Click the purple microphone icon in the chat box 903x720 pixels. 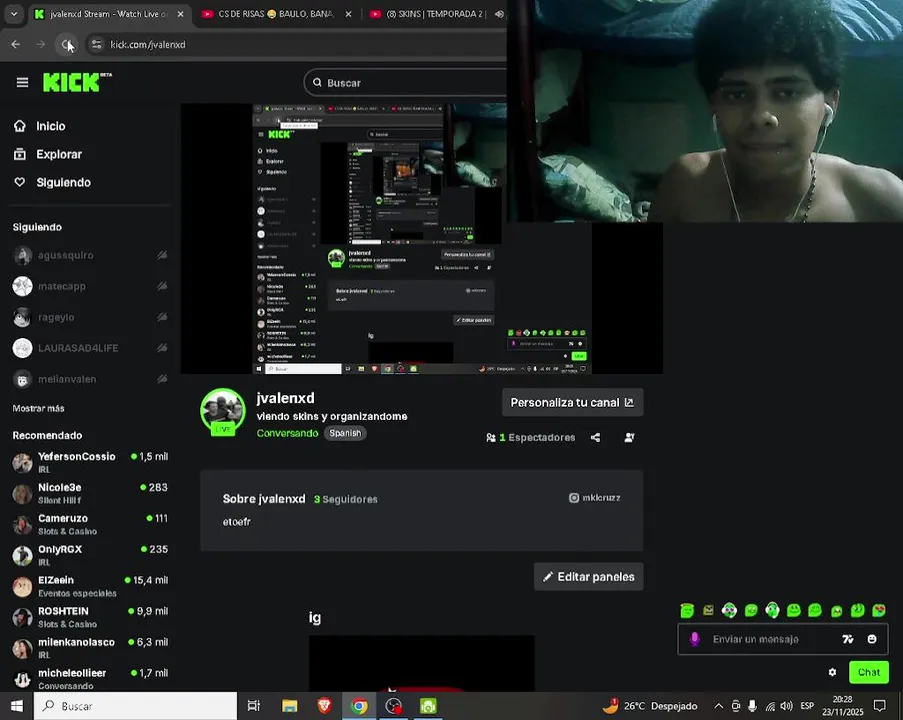(x=695, y=639)
